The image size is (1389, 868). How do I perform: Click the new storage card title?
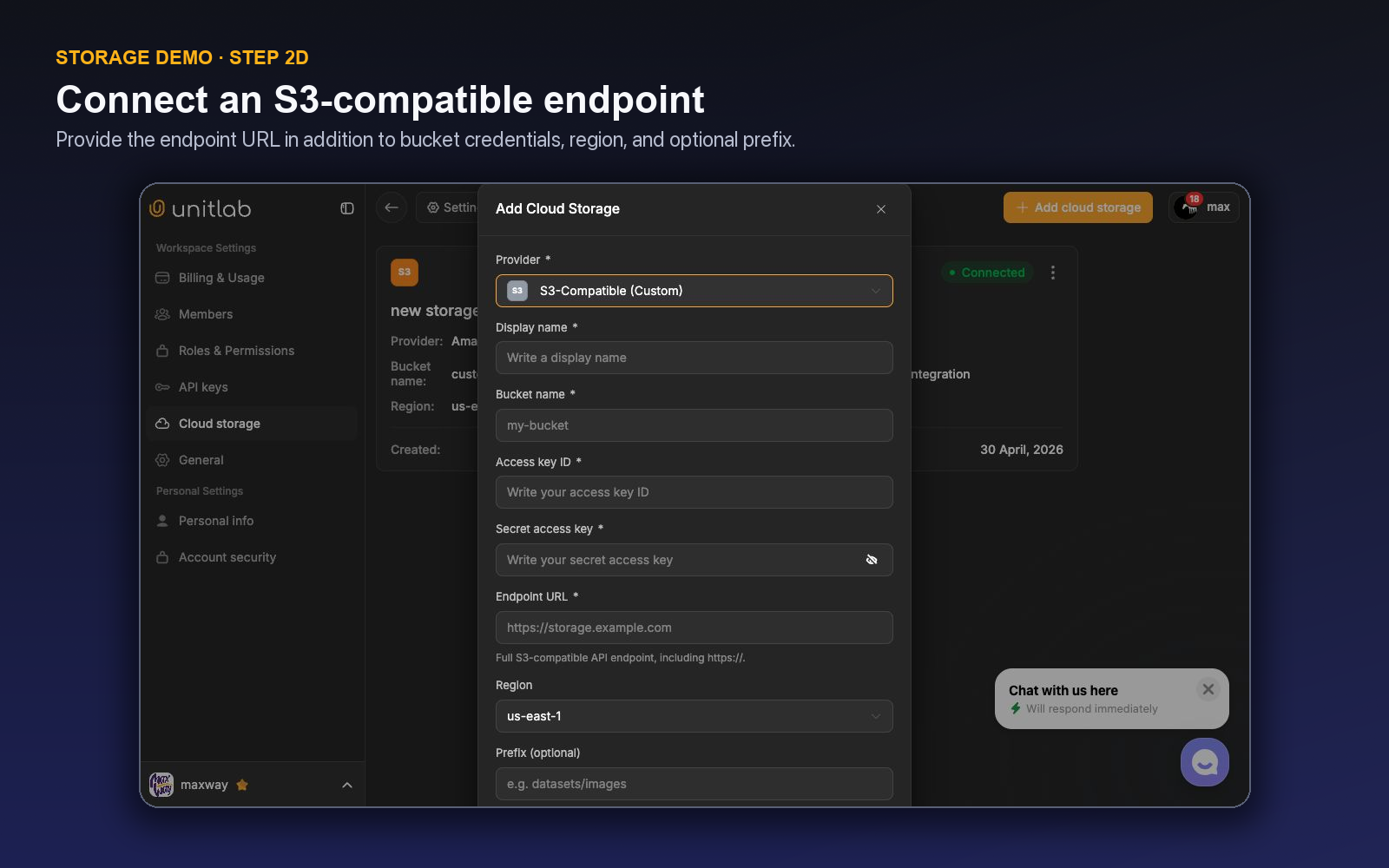(x=434, y=311)
